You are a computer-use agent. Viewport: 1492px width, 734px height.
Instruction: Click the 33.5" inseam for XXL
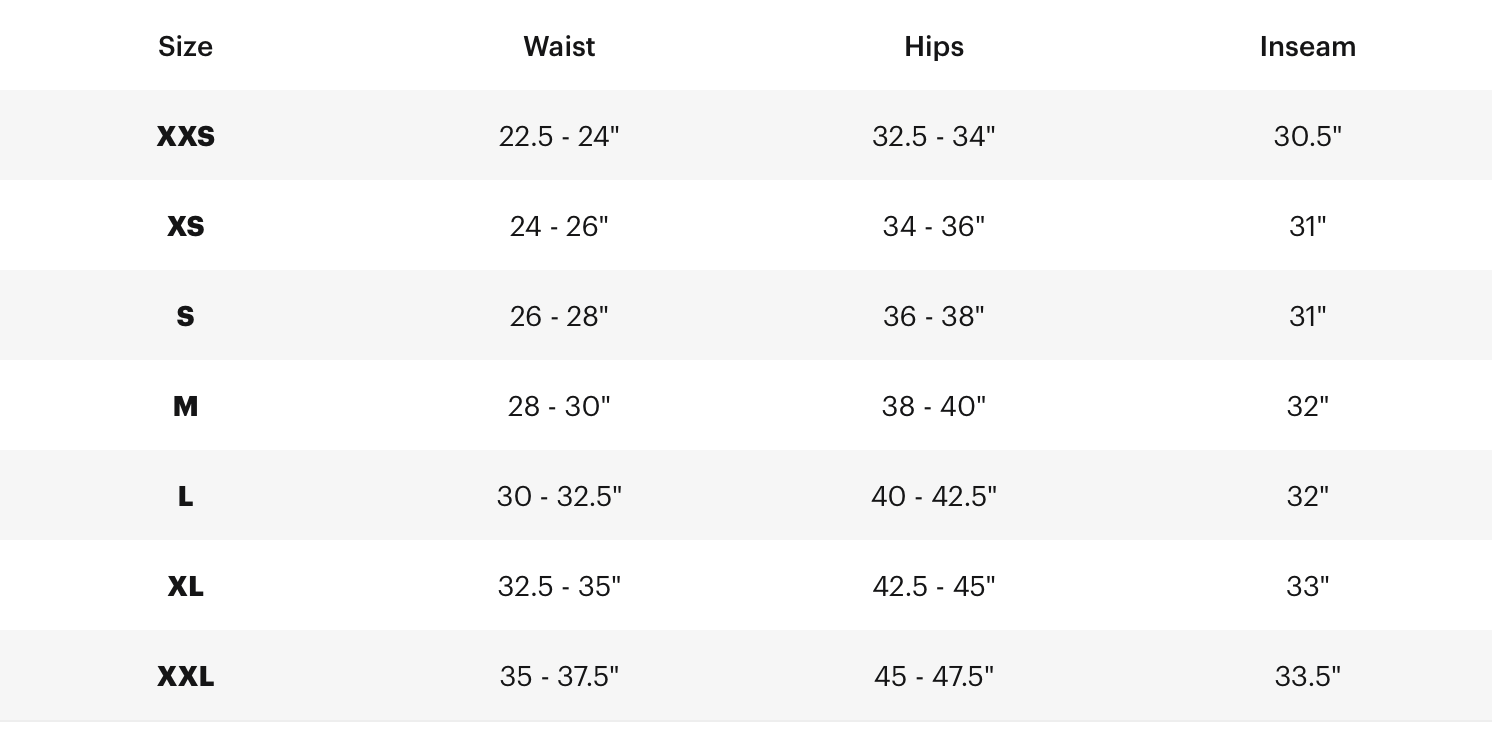coord(1308,676)
